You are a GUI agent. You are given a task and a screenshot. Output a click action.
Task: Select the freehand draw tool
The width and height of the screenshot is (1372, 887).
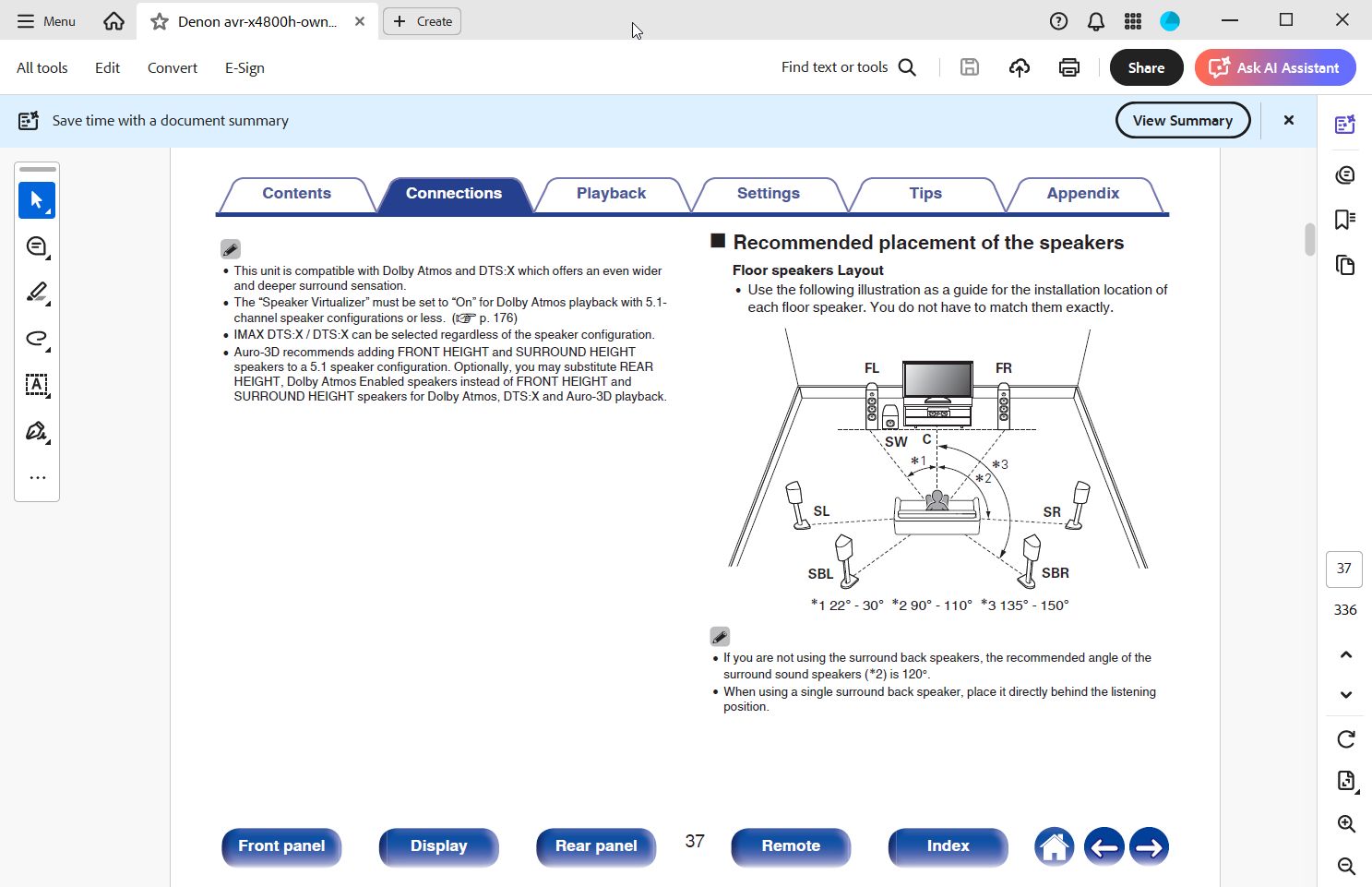[37, 339]
